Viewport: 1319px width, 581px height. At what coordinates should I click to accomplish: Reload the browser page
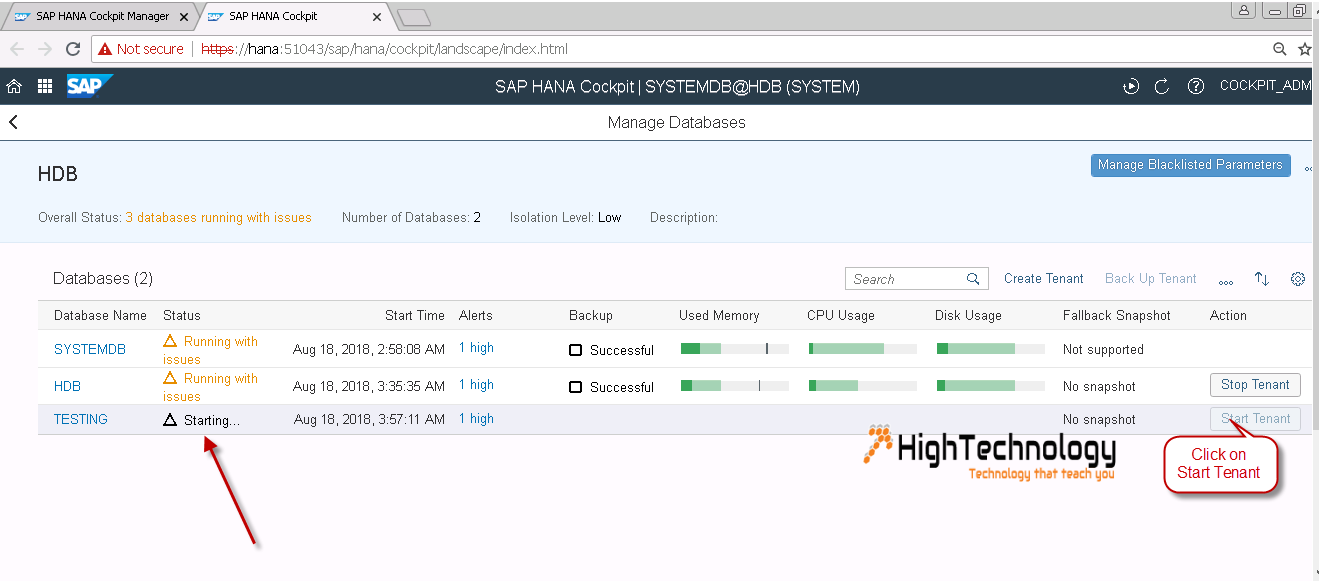point(73,49)
